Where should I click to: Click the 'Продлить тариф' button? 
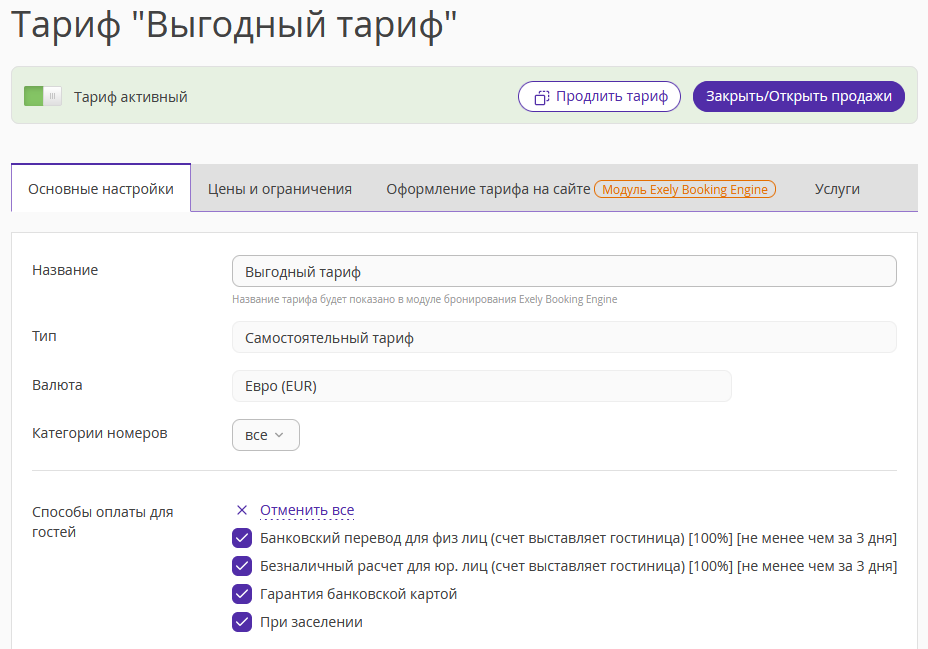pos(599,96)
